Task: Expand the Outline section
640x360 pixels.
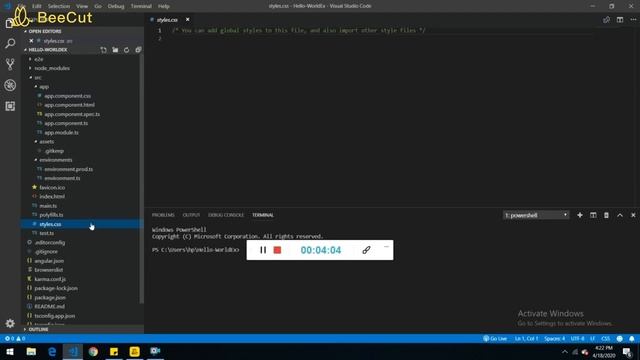Action: [38, 329]
